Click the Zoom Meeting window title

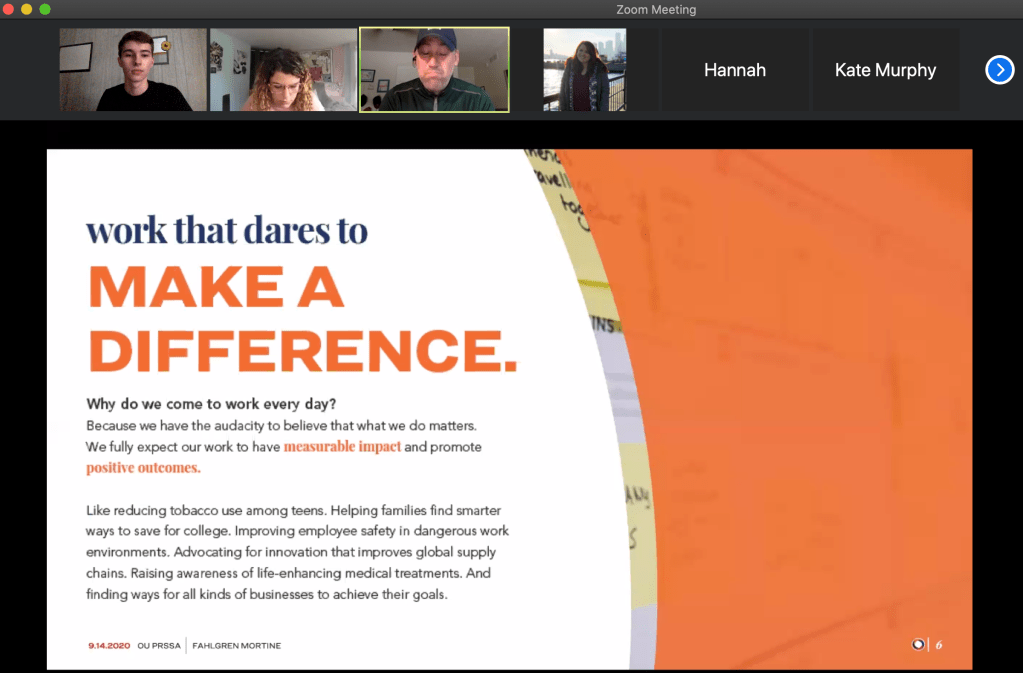(x=656, y=10)
